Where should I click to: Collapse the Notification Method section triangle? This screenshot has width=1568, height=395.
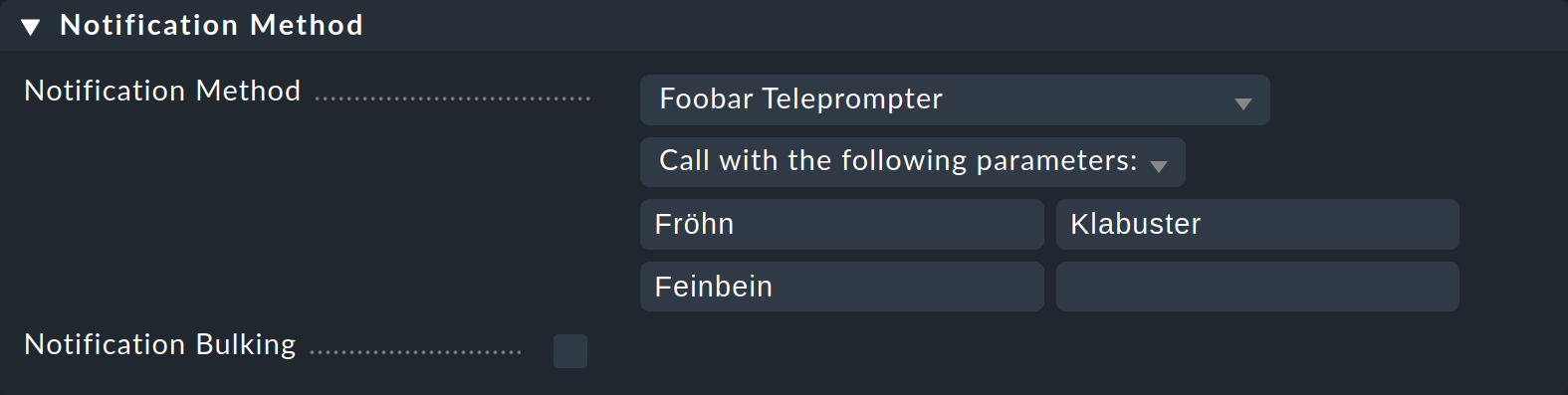tap(31, 27)
